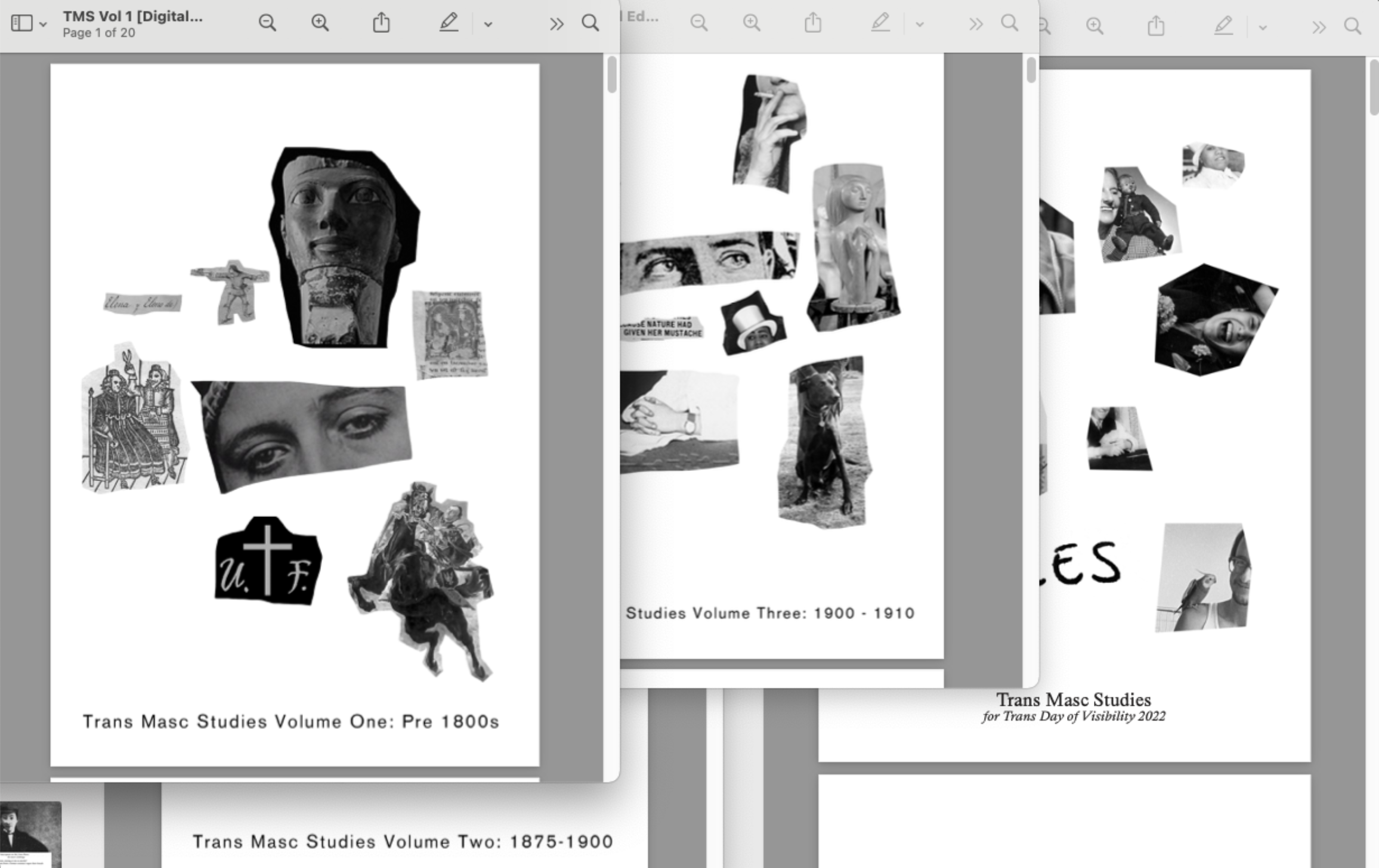1379x868 pixels.
Task: Select the Markup tool in the Volume Three window
Action: coord(882,23)
